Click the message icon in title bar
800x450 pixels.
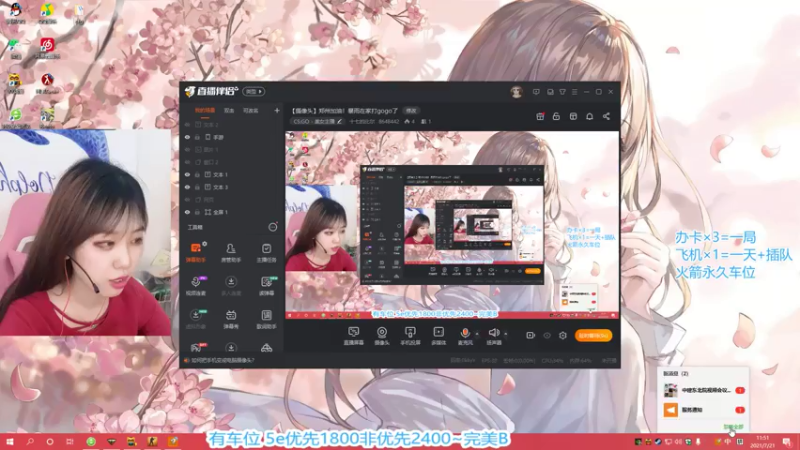coord(536,92)
